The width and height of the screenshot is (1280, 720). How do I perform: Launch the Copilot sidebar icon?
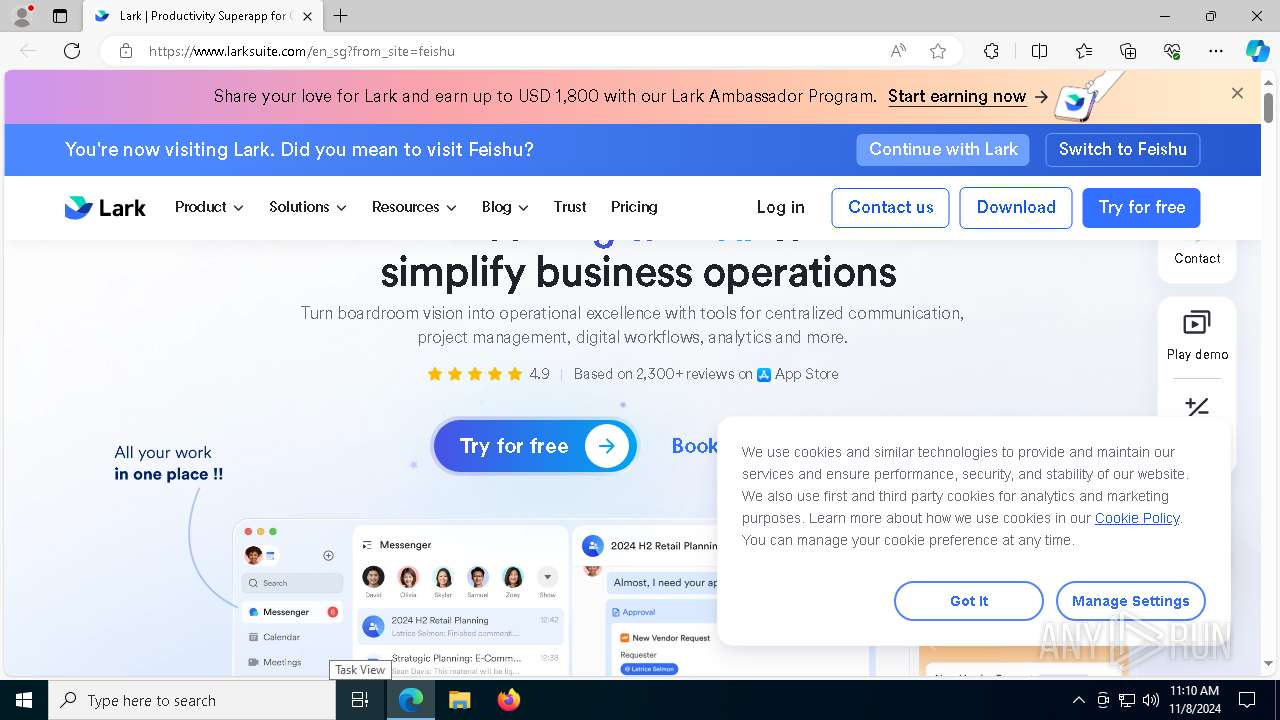(x=1257, y=51)
